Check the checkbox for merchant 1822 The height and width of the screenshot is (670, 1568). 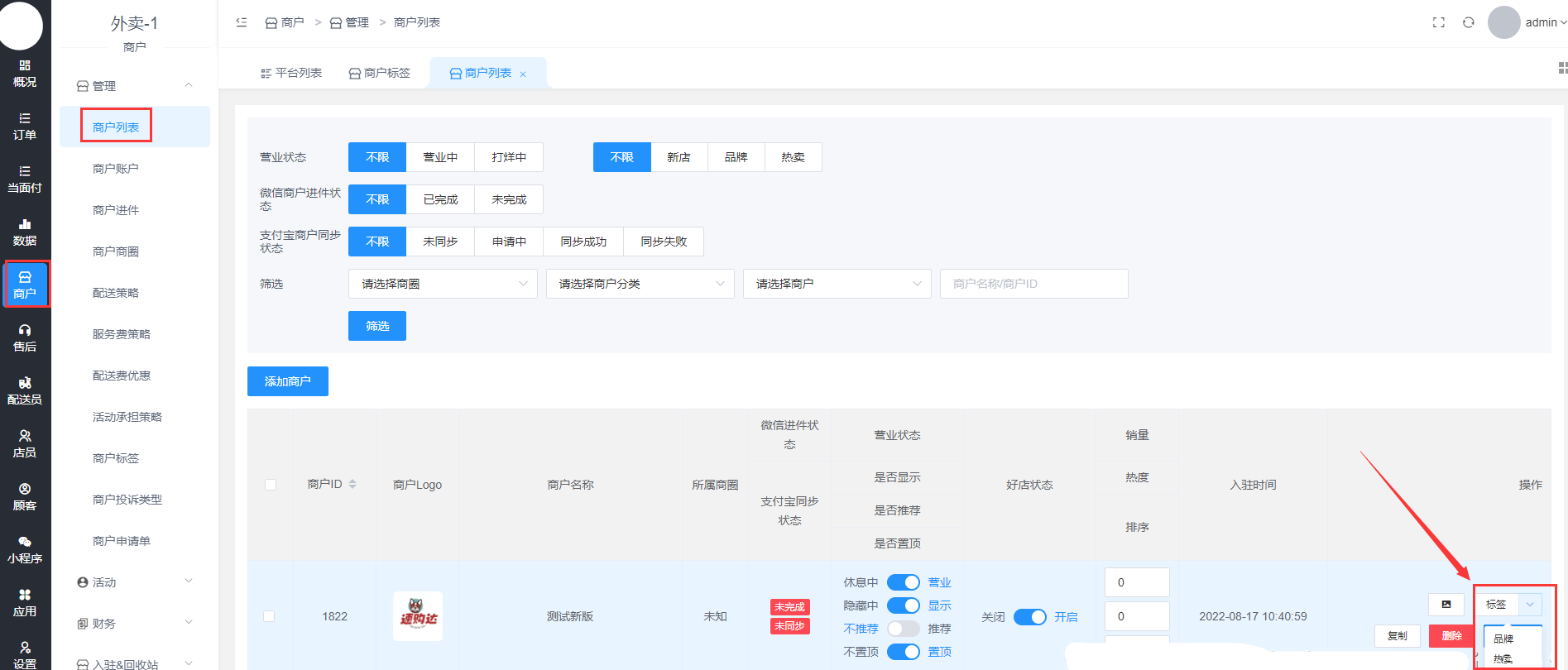[269, 616]
